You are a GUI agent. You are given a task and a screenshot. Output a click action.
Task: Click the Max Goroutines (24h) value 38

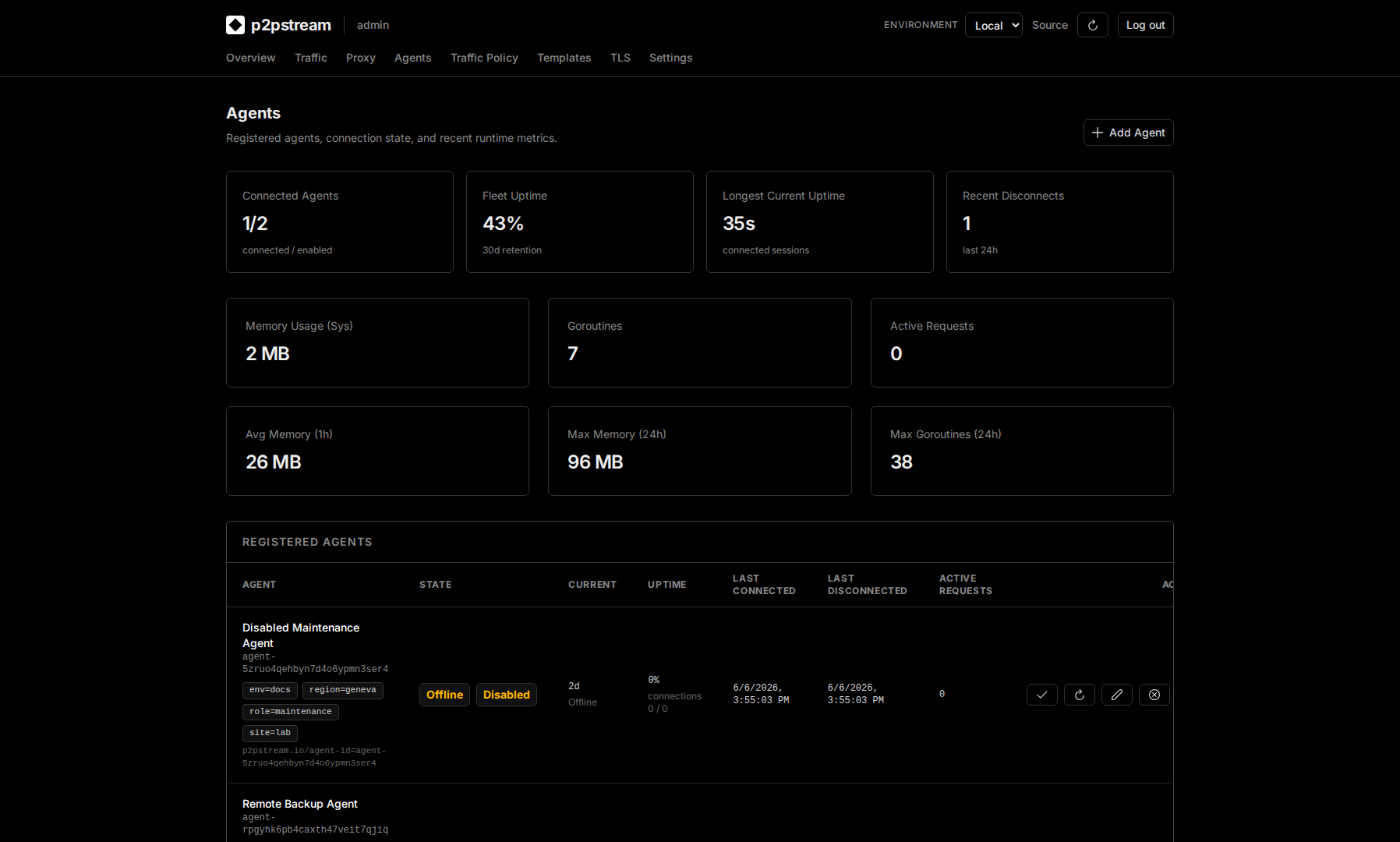tap(901, 462)
